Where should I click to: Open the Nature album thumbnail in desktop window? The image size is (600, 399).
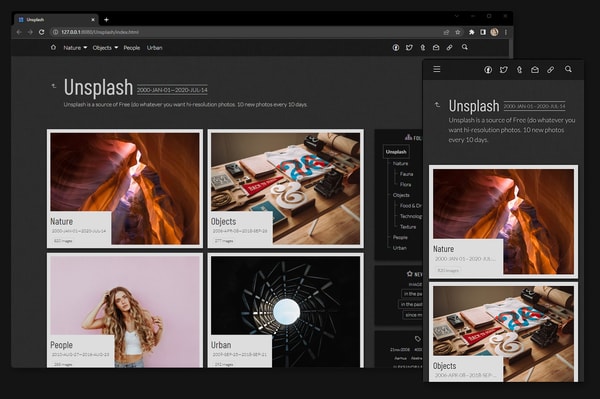pos(125,189)
